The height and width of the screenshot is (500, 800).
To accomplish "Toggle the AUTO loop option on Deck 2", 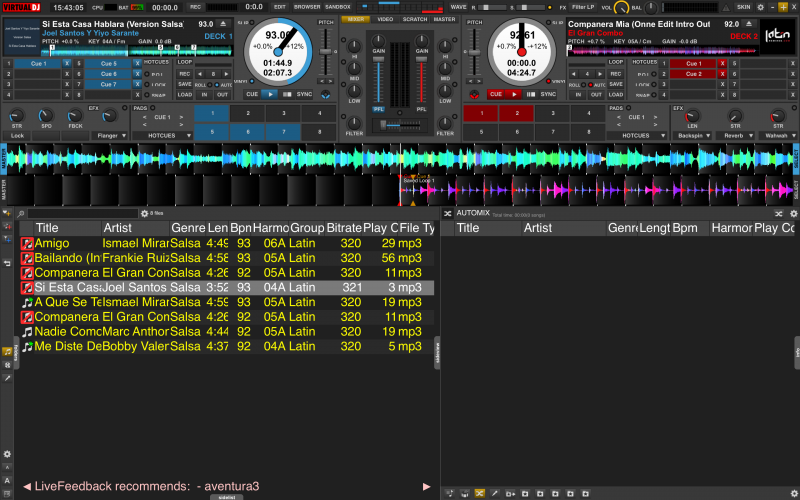I will point(590,85).
